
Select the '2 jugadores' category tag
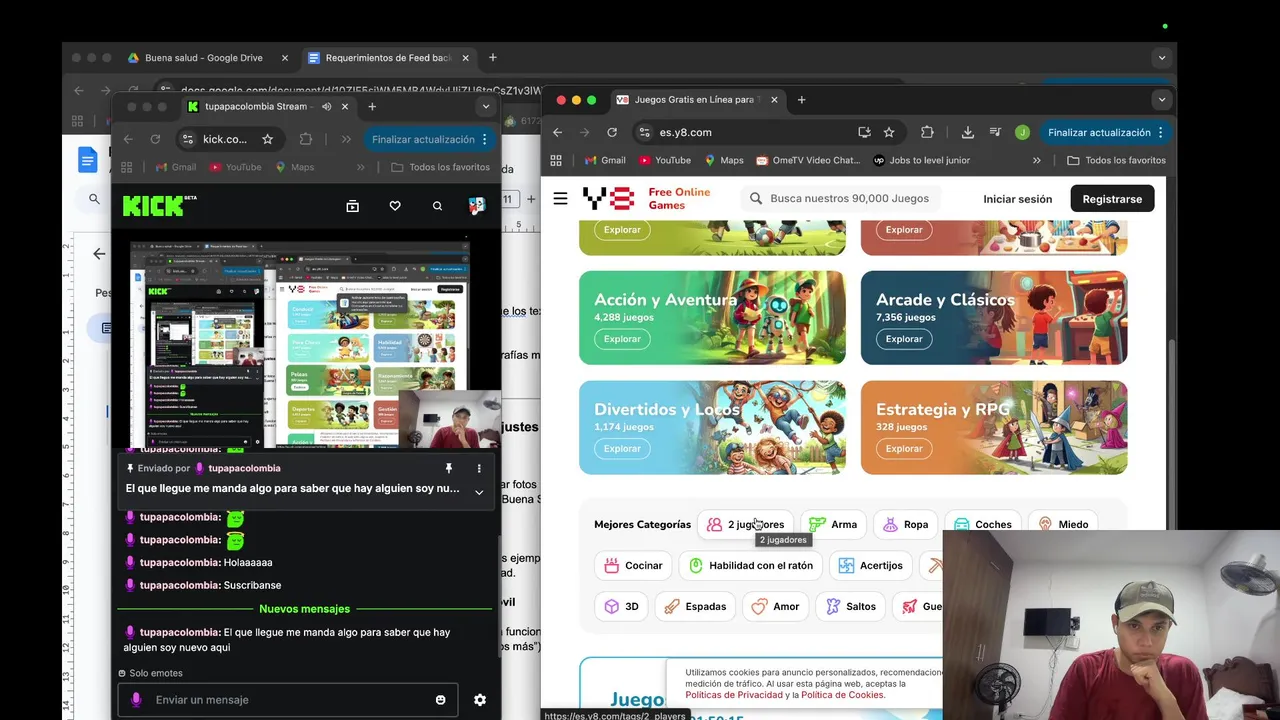pyautogui.click(x=745, y=524)
